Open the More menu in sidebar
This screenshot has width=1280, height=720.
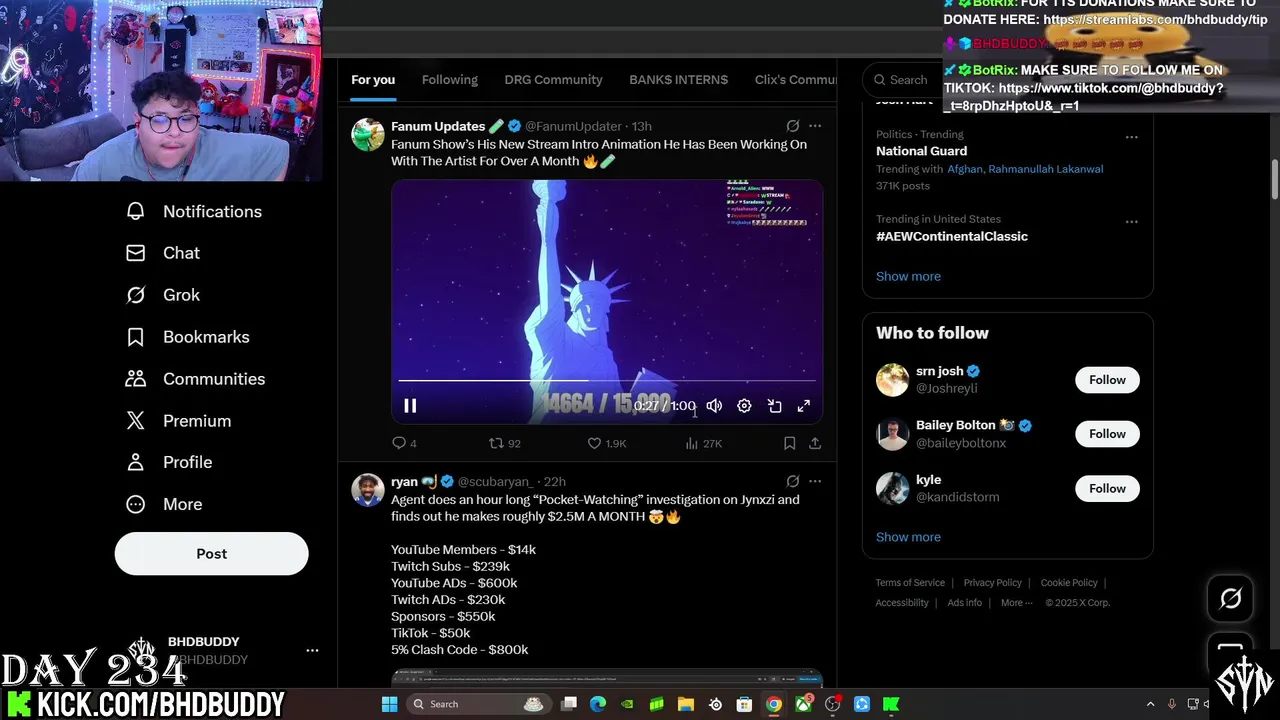pyautogui.click(x=164, y=504)
